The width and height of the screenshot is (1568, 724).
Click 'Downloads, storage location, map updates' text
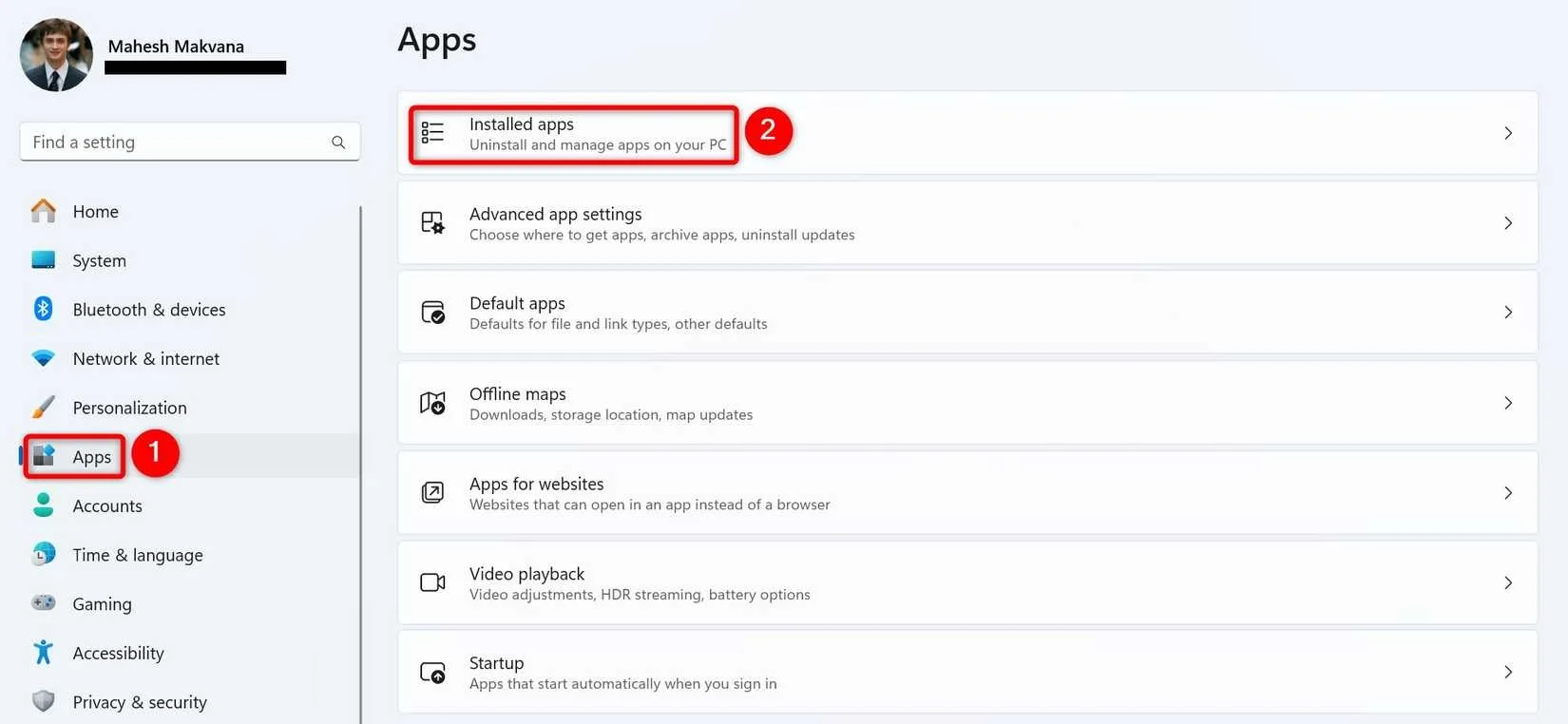coord(611,415)
